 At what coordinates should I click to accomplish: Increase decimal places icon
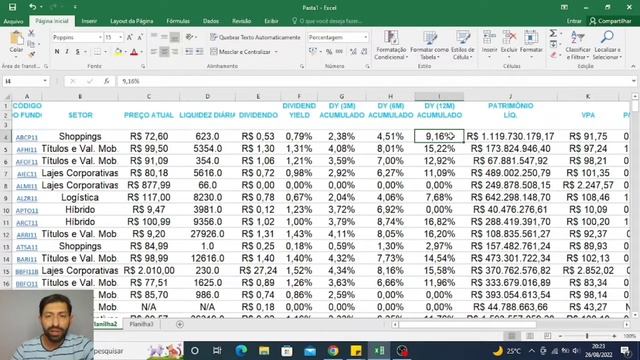(x=353, y=52)
